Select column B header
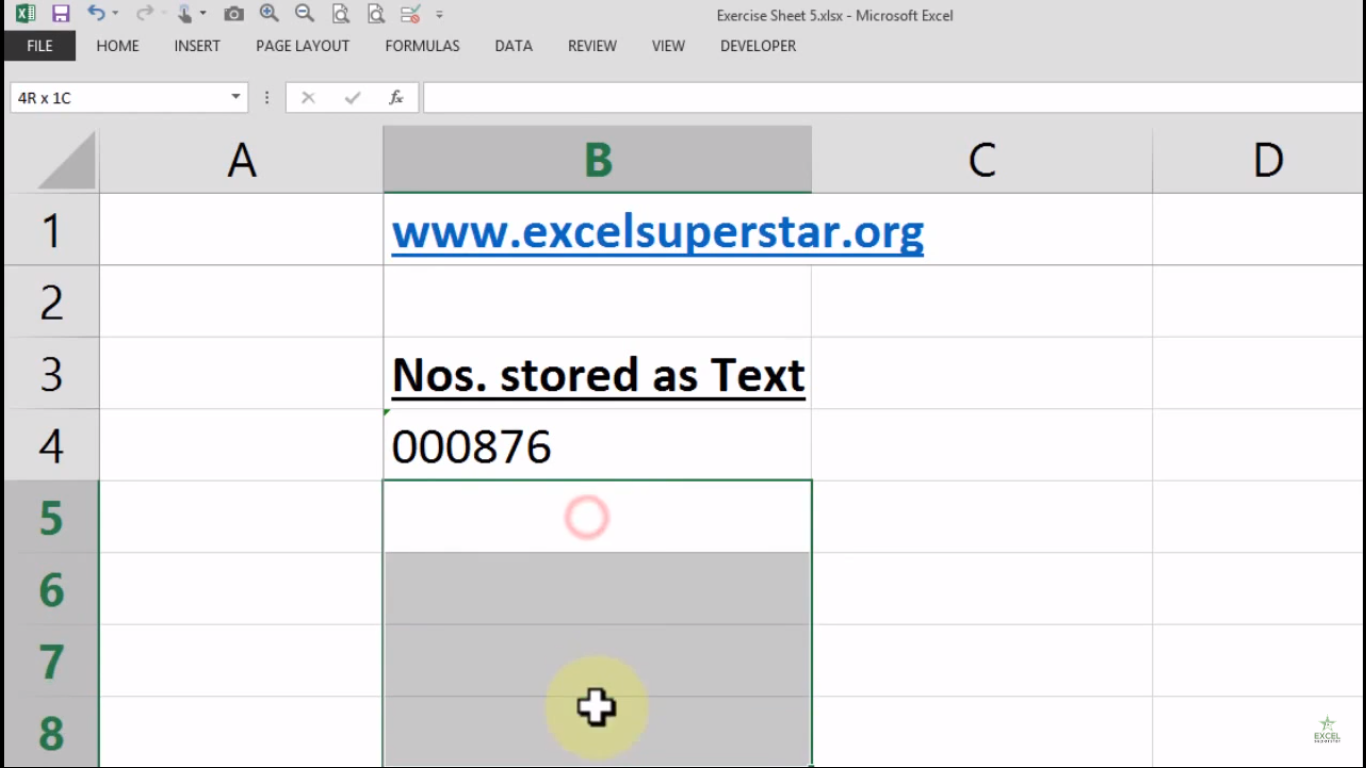 point(597,160)
